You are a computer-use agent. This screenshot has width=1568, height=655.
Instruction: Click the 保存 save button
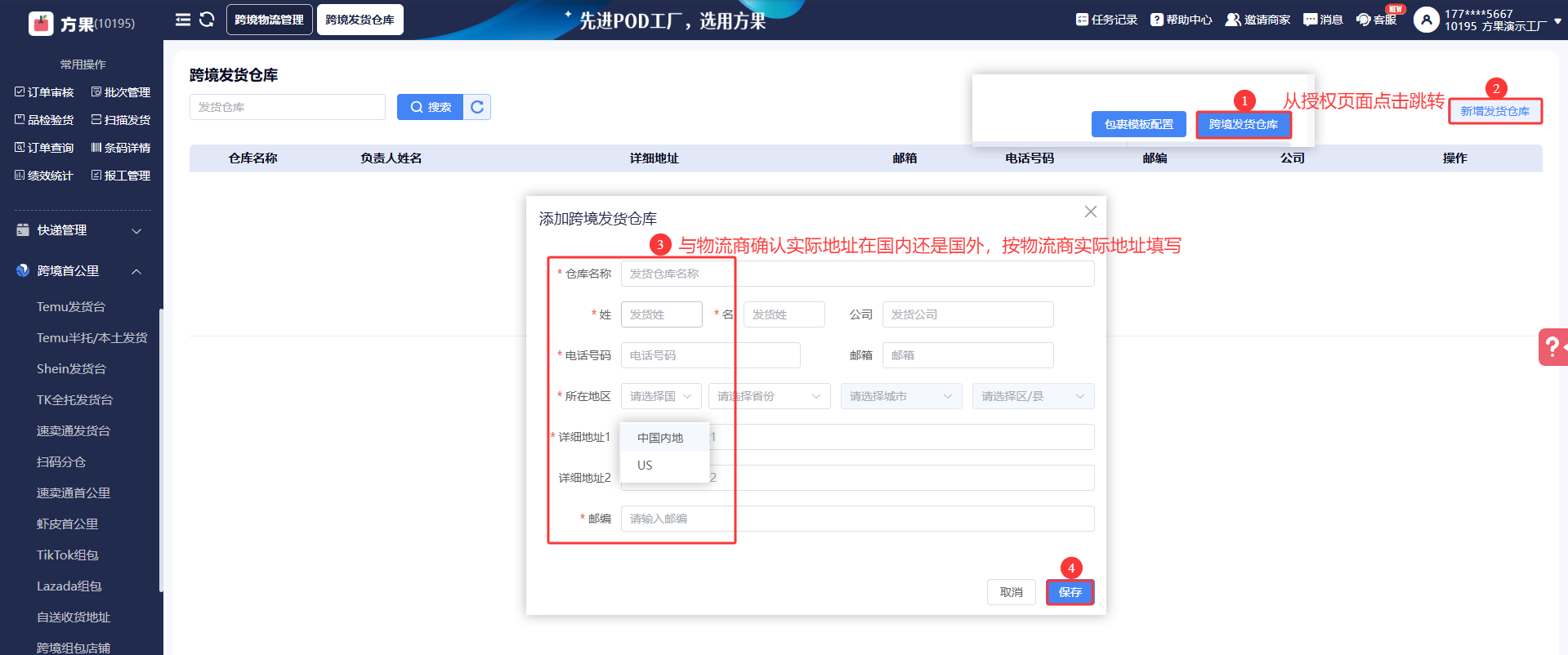[1070, 592]
